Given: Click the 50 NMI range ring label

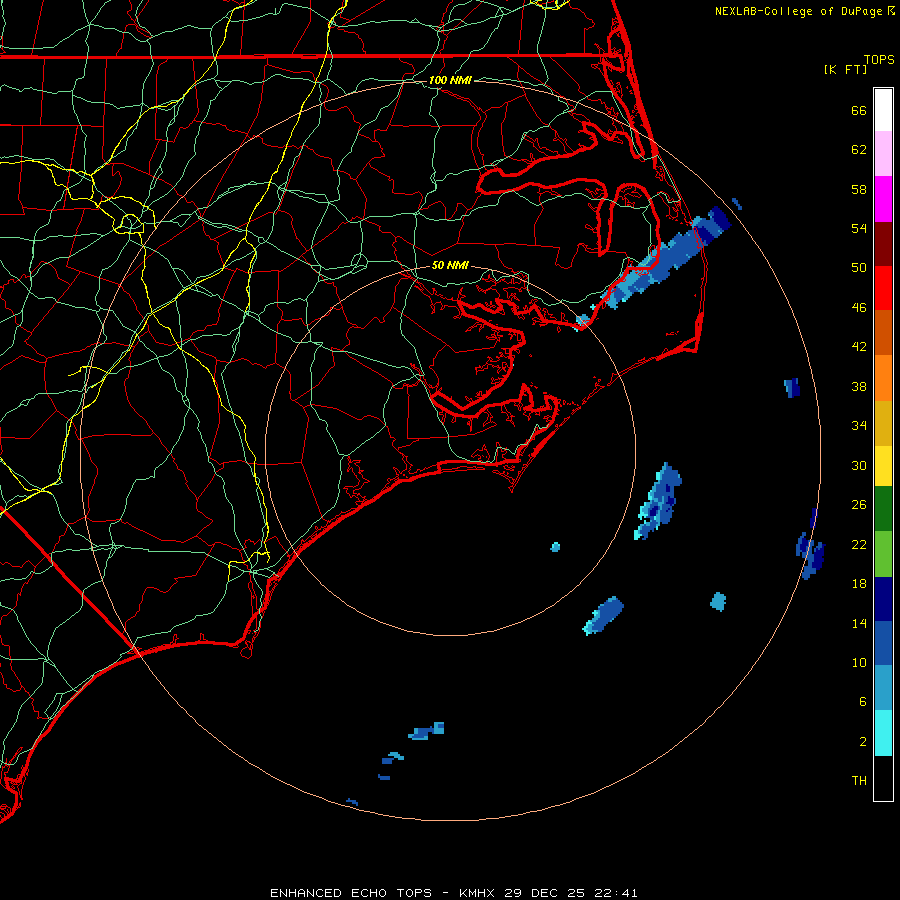Looking at the screenshot, I should tap(450, 265).
